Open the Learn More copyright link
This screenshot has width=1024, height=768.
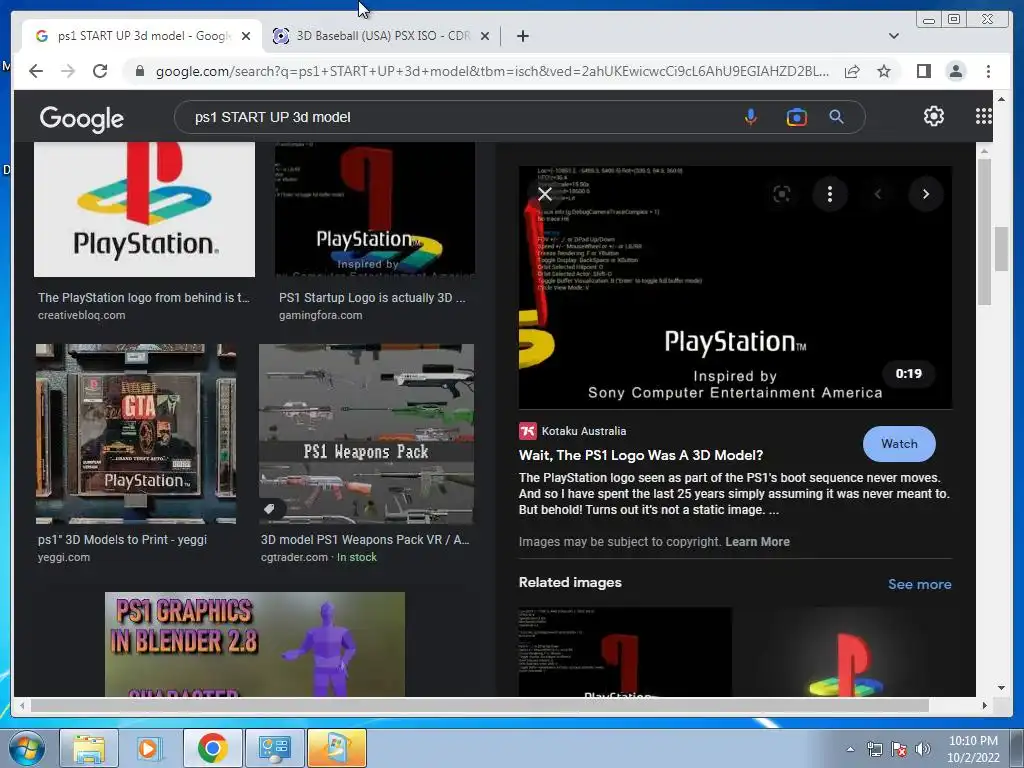tap(757, 541)
